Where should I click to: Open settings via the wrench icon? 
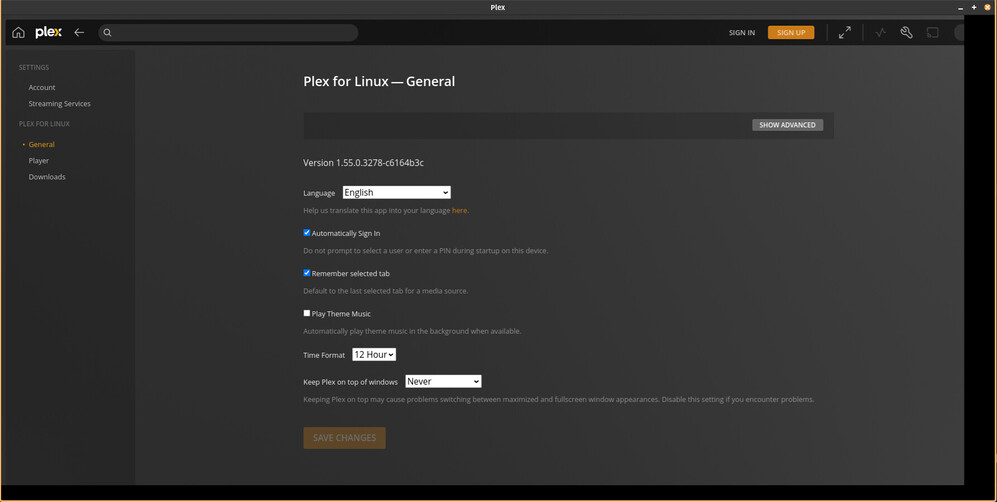[907, 32]
